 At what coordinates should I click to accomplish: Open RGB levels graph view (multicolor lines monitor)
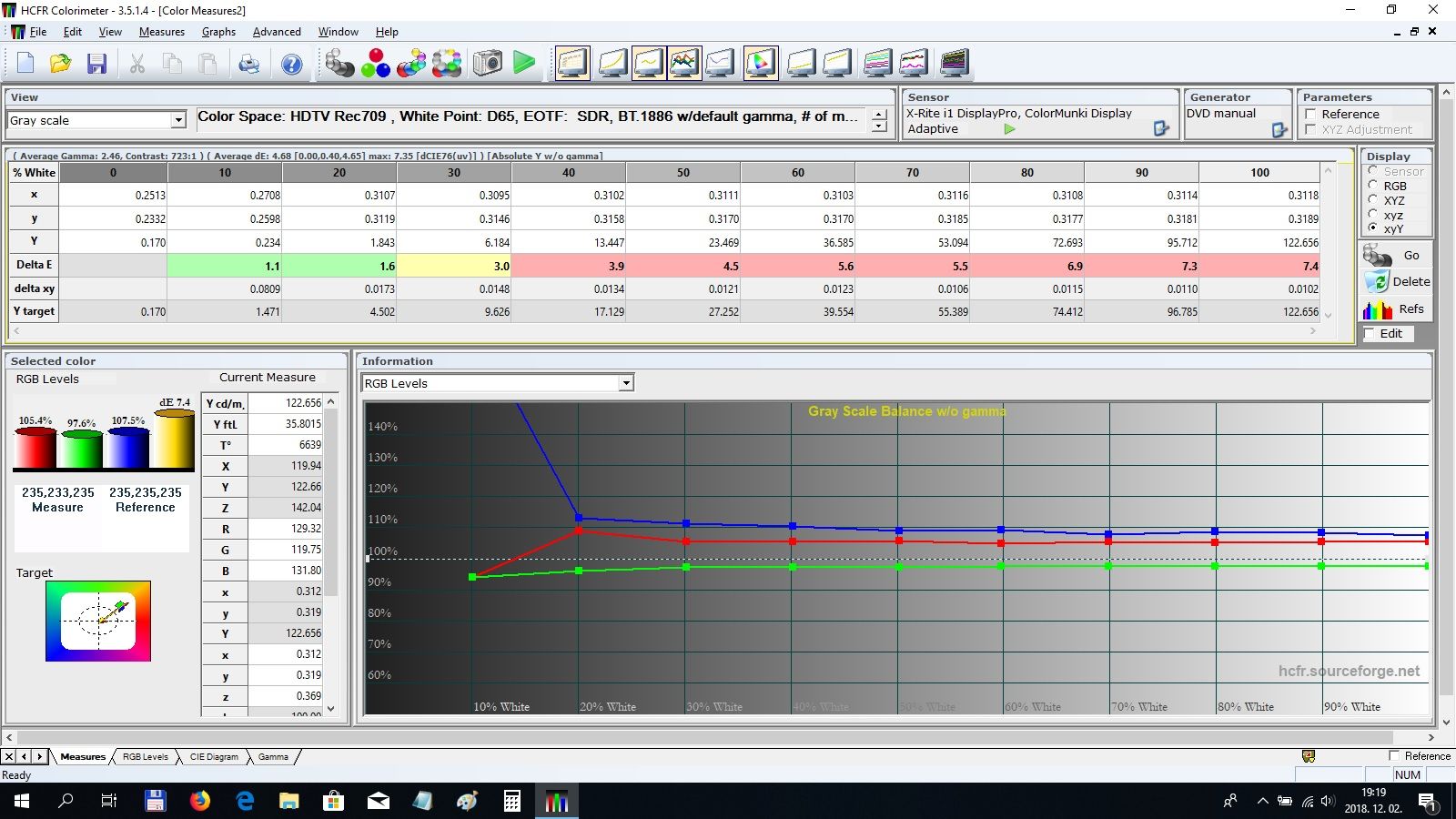(684, 63)
